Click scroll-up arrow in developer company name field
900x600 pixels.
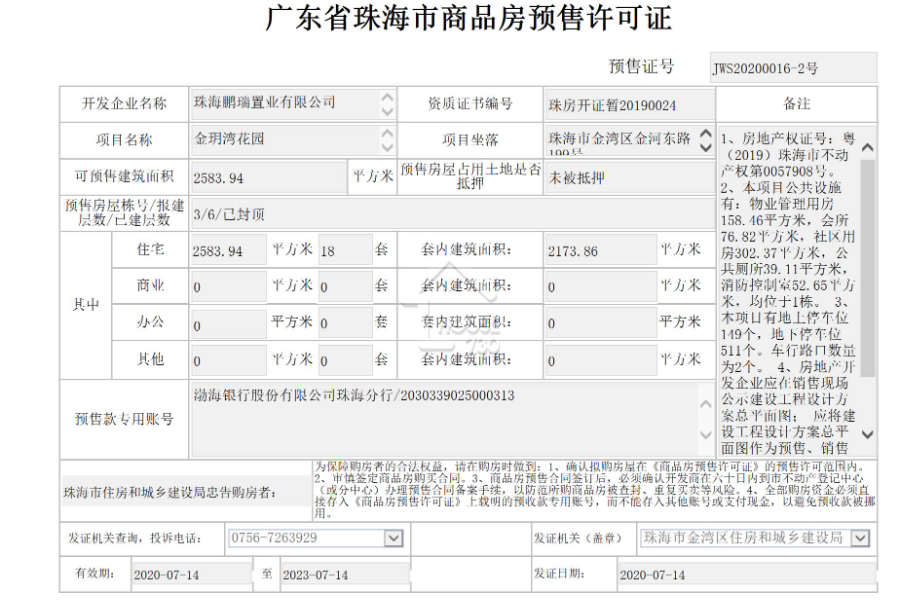[x=387, y=98]
